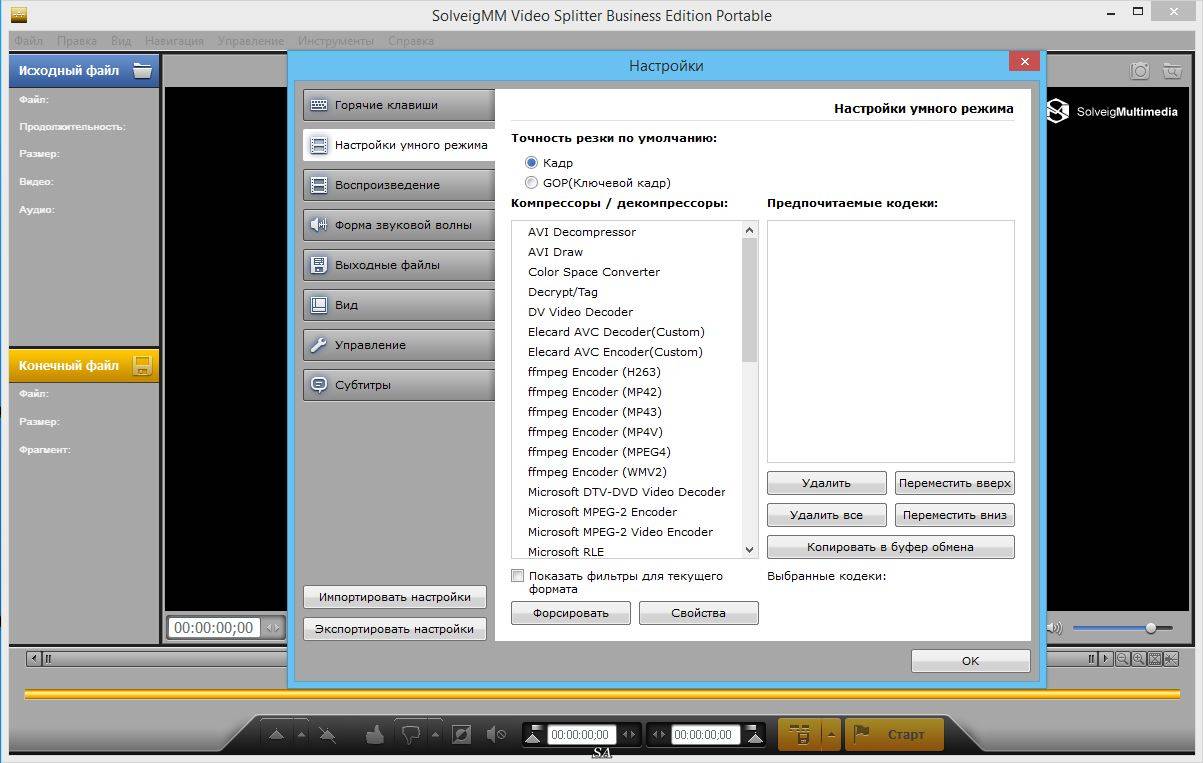The width and height of the screenshot is (1203, 763).
Task: Cut out fragment with thumbs-down icon
Action: pos(410,735)
